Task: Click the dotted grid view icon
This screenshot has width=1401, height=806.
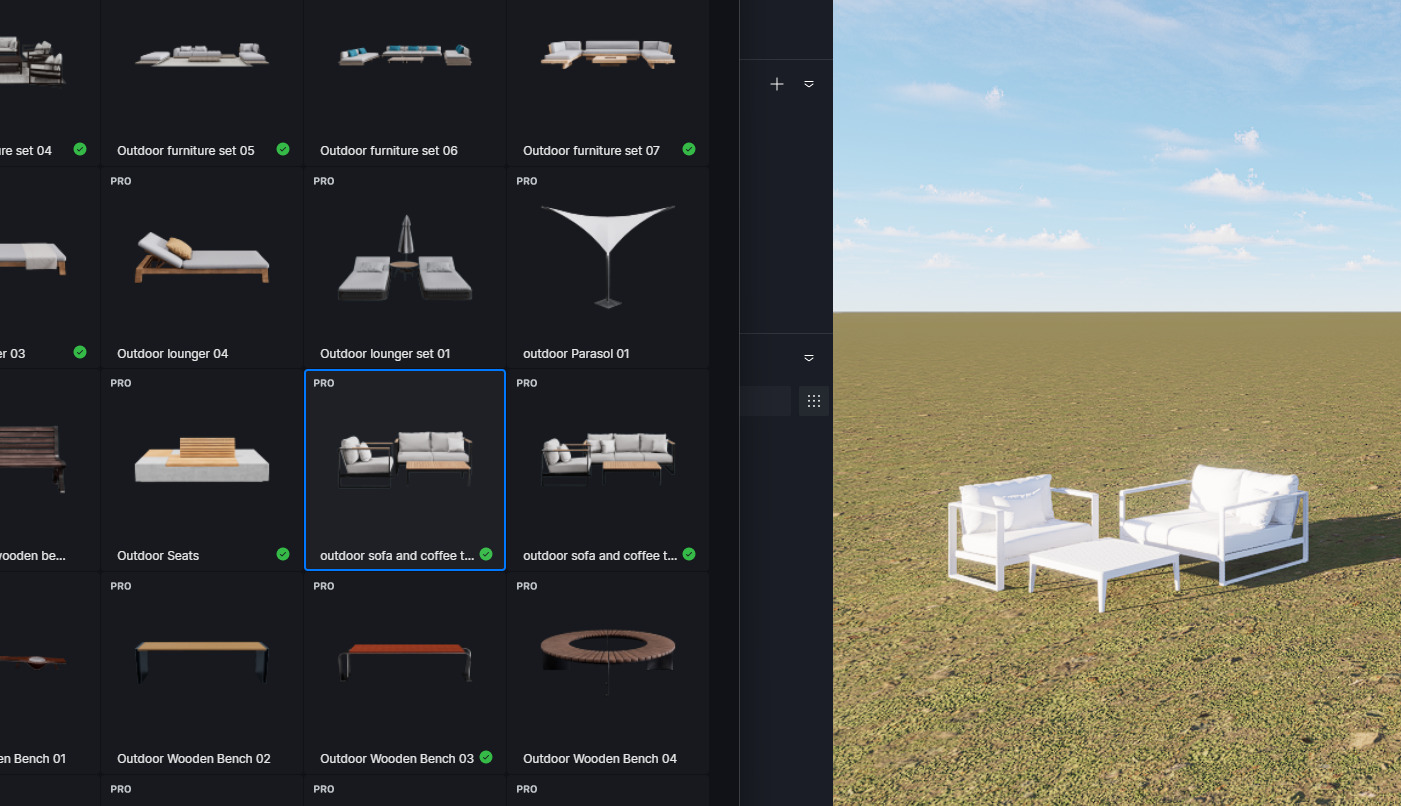Action: pos(813,401)
